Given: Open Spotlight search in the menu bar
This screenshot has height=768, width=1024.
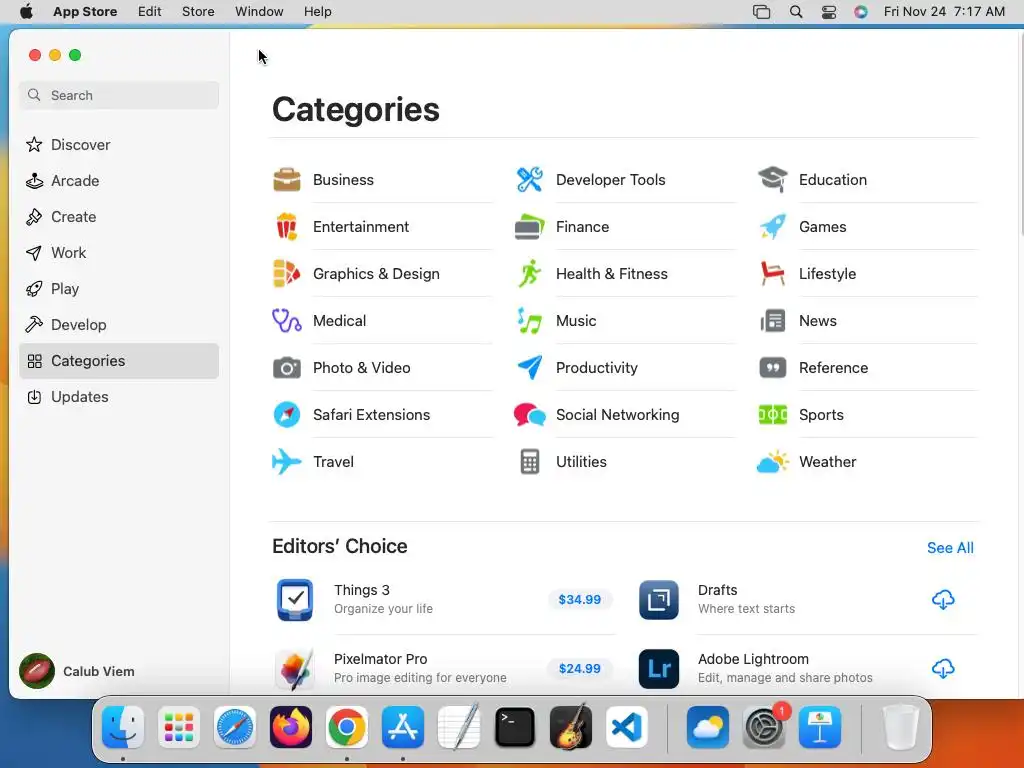Looking at the screenshot, I should click(x=795, y=12).
